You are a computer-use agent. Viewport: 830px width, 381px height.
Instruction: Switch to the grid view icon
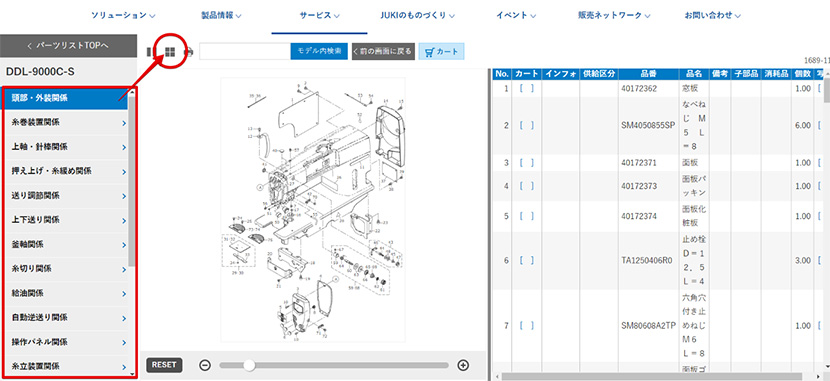coord(170,51)
